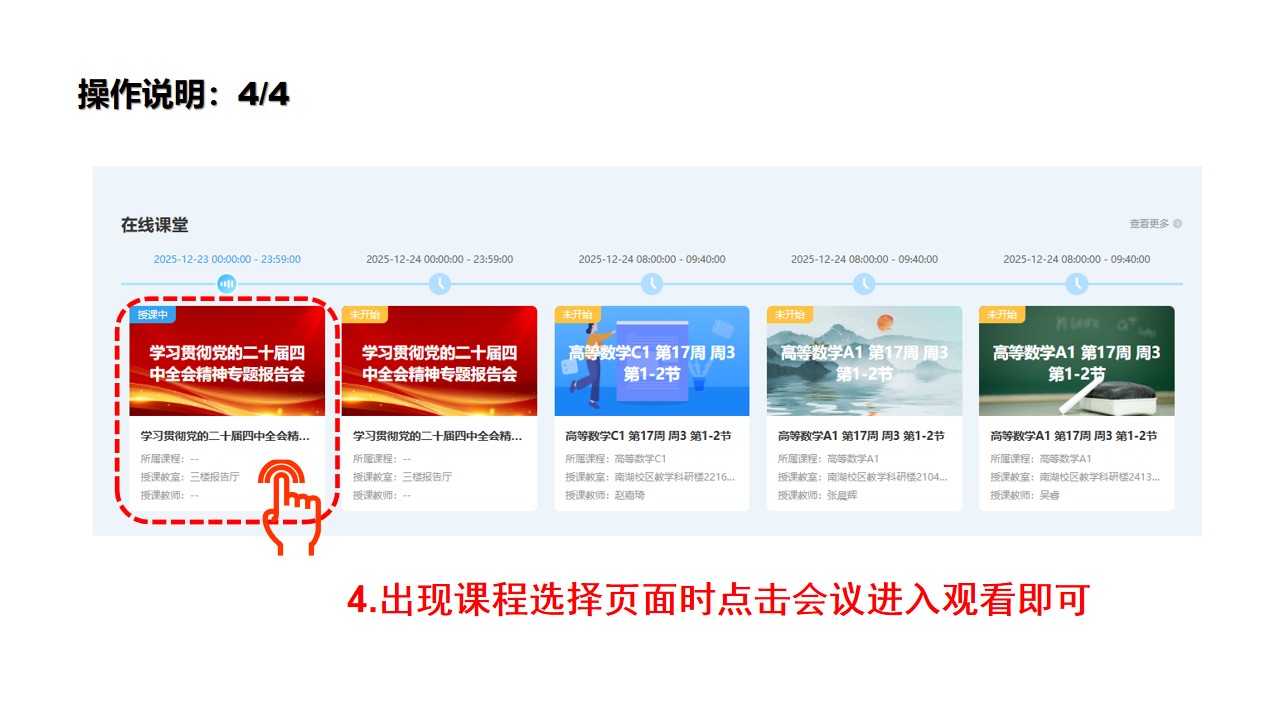Click the course title above teacher 赵嘉琦

pyautogui.click(x=648, y=436)
